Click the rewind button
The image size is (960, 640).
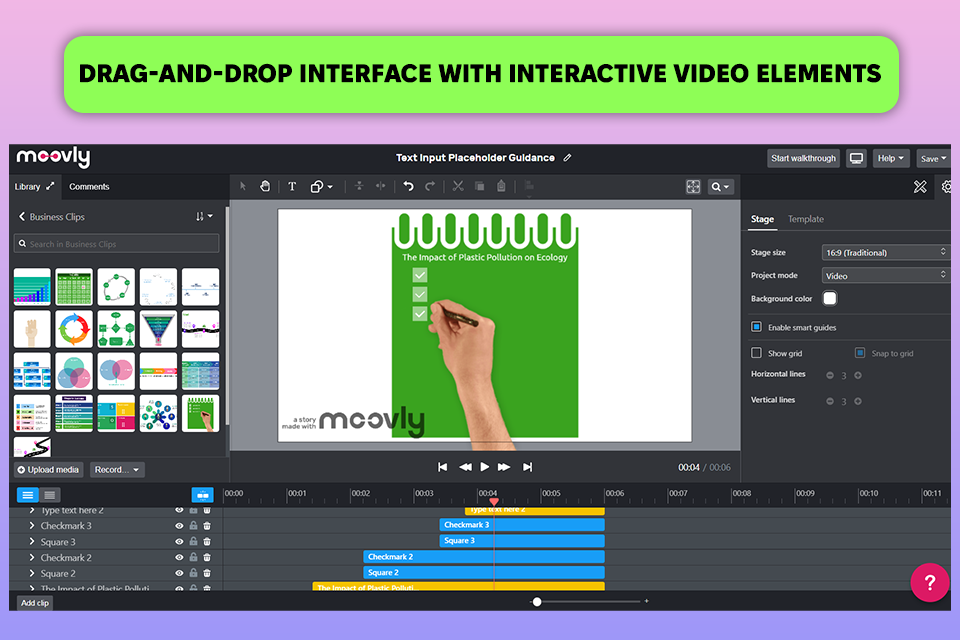pyautogui.click(x=465, y=467)
